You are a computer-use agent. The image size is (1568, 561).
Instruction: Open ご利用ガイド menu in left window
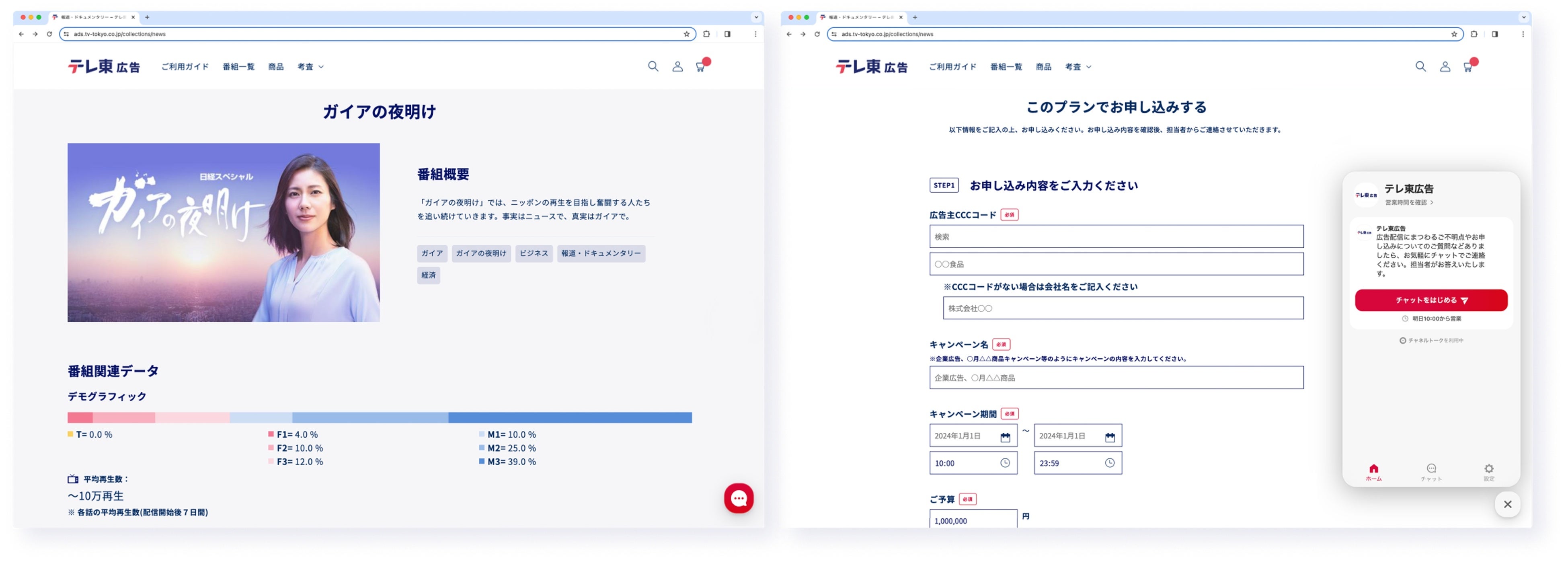coord(185,67)
